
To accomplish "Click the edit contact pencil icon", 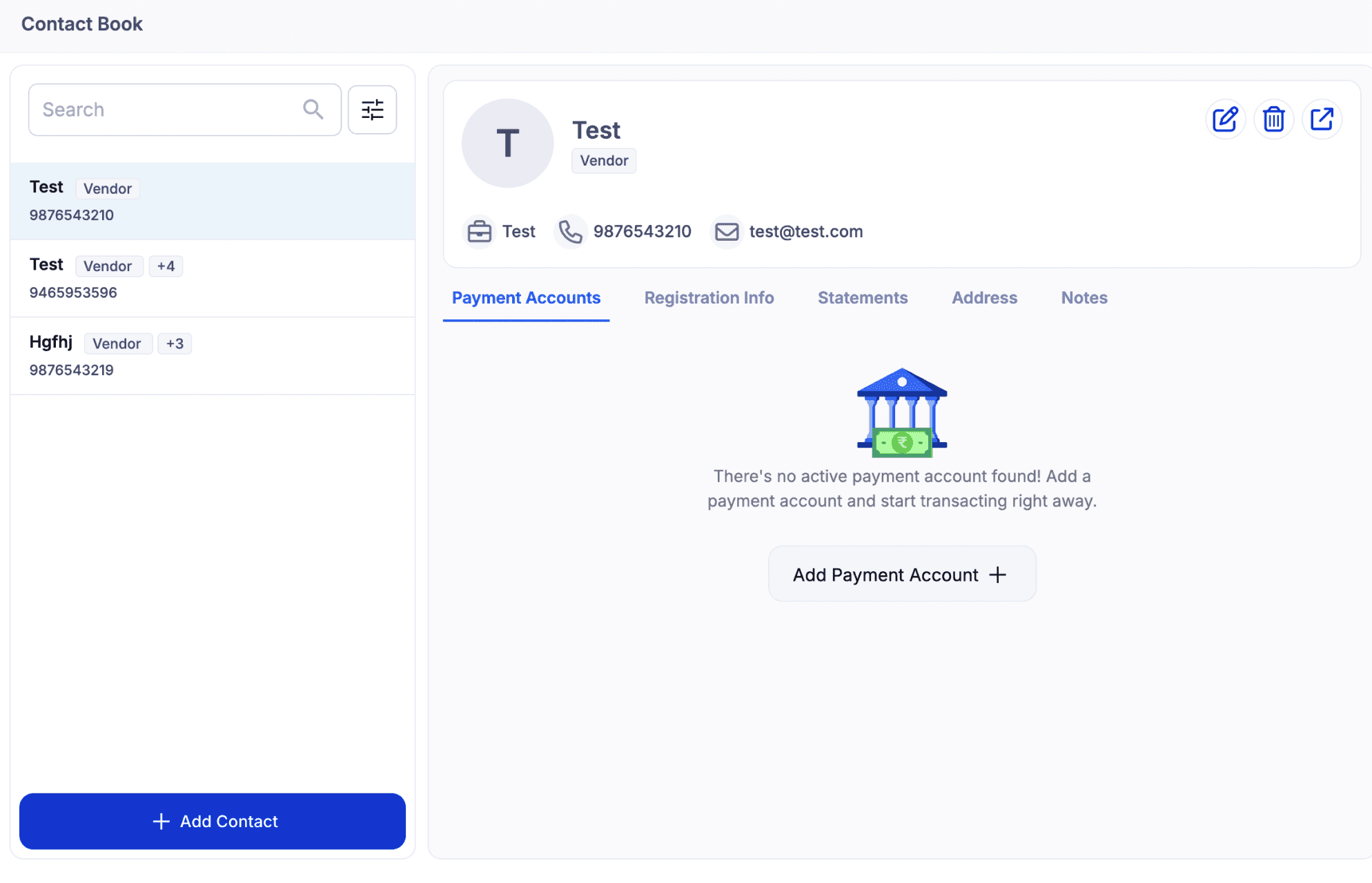I will coord(1225,119).
